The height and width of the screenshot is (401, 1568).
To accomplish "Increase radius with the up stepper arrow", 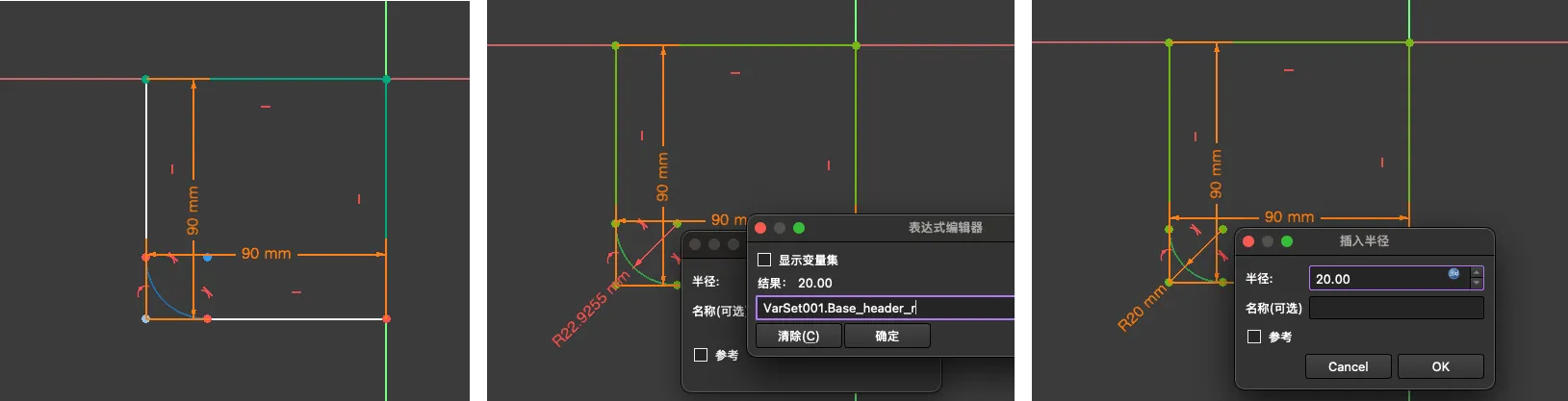I will (1477, 272).
